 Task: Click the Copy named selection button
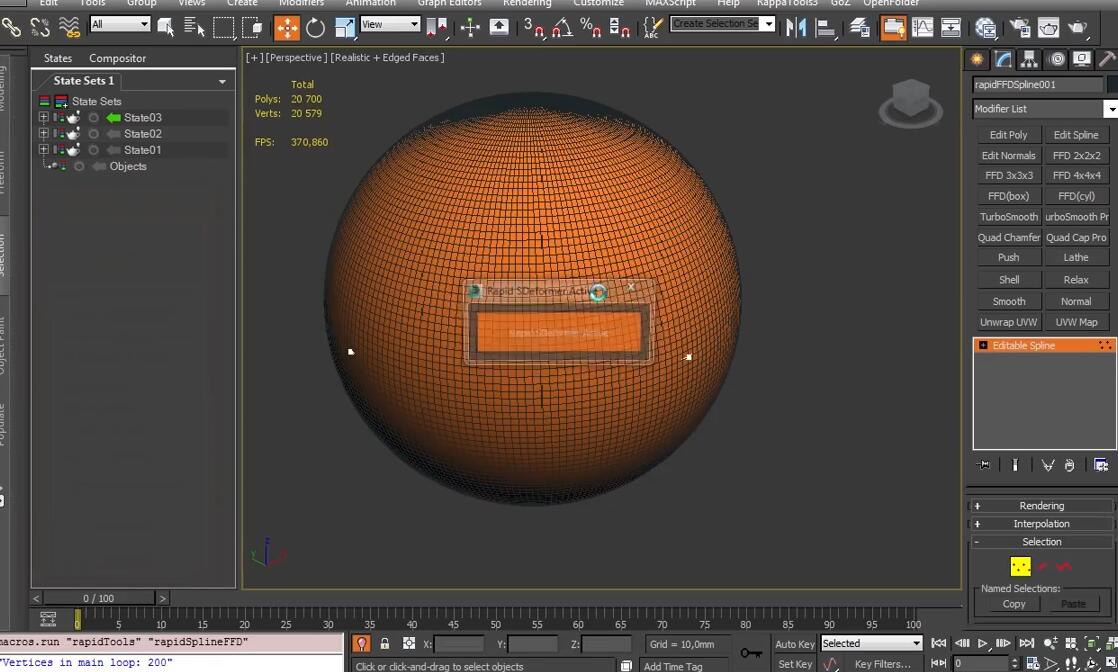click(x=1013, y=604)
